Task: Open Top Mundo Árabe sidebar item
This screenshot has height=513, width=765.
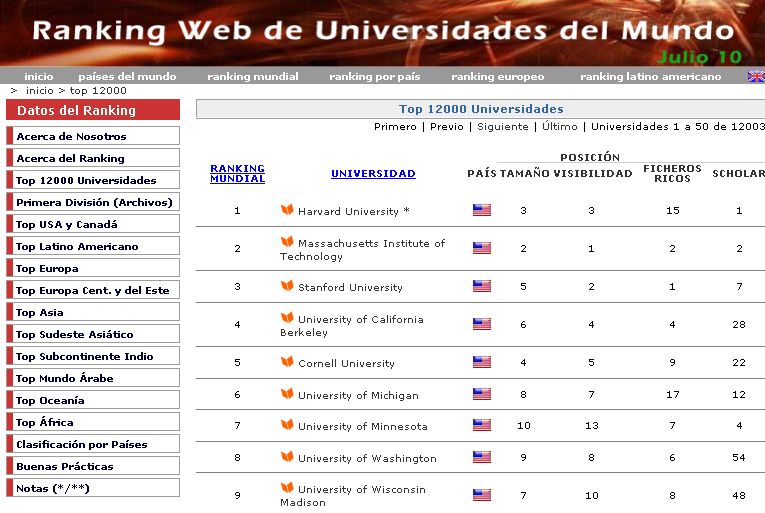Action: [93, 378]
